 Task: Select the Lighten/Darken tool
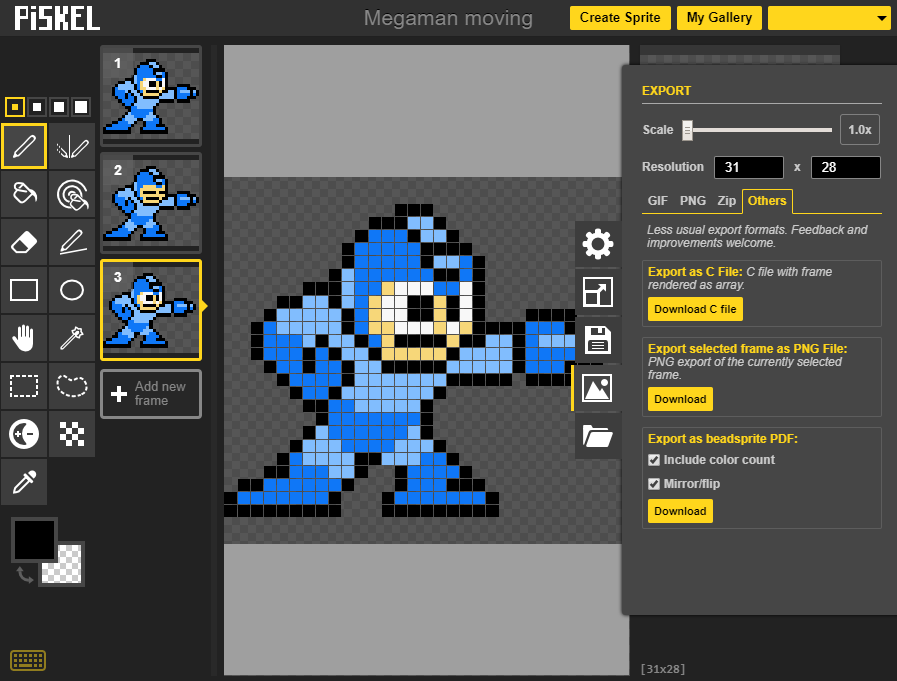coord(24,434)
